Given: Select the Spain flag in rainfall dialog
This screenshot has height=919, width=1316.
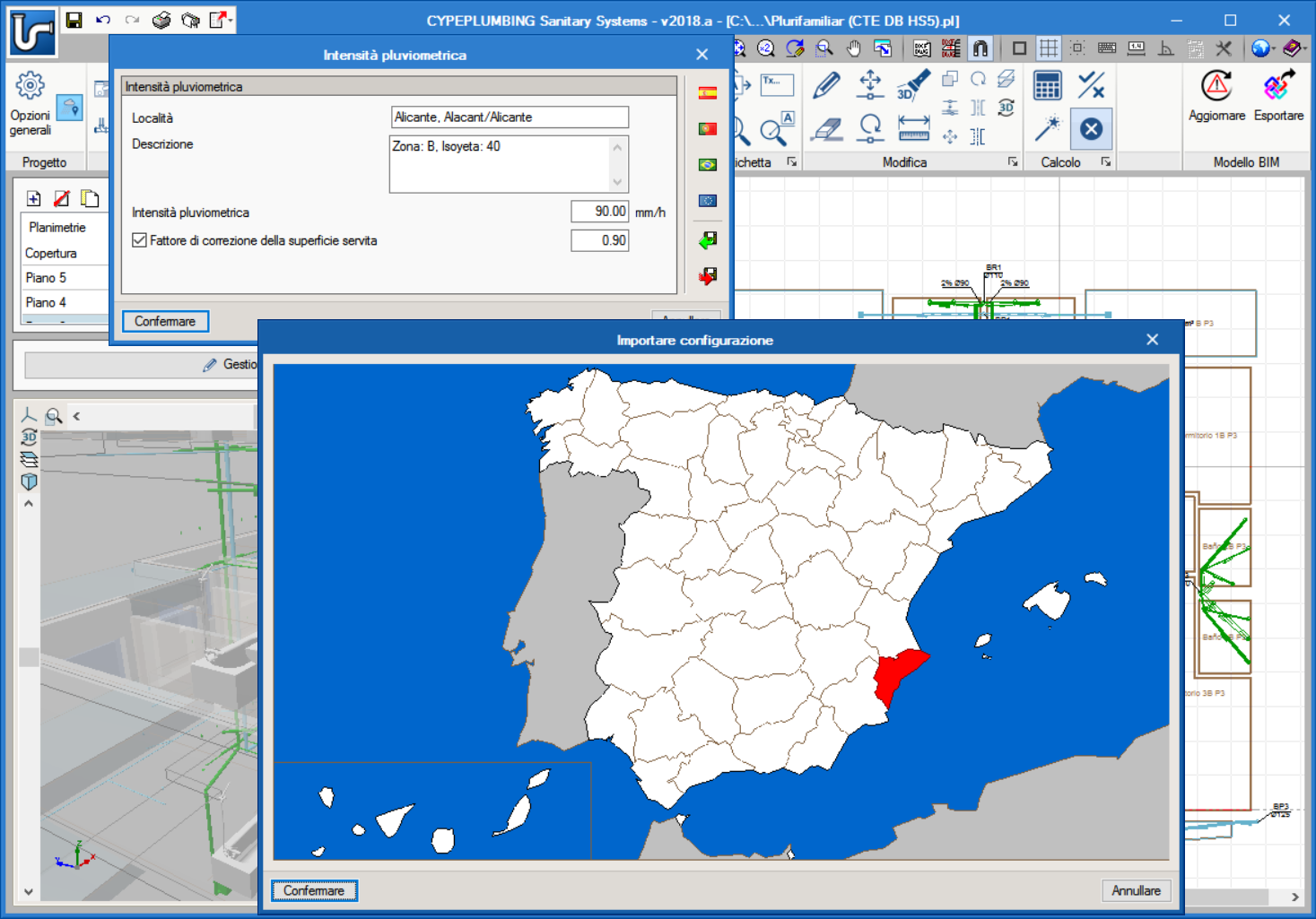Looking at the screenshot, I should (x=708, y=92).
